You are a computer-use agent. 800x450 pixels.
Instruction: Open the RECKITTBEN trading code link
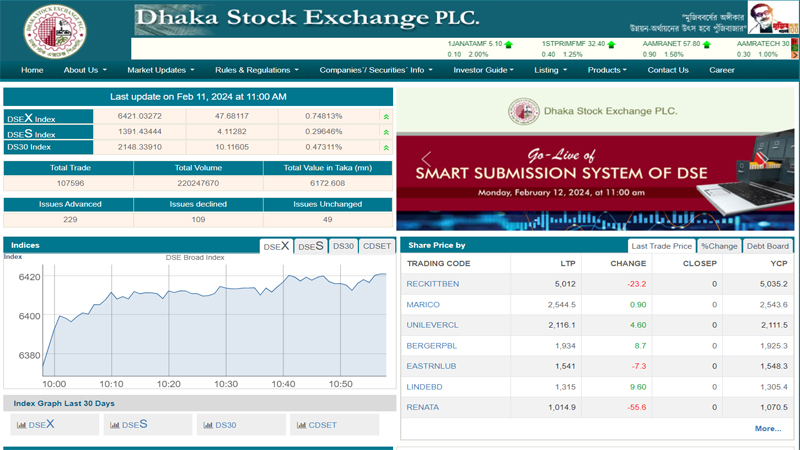coord(433,284)
